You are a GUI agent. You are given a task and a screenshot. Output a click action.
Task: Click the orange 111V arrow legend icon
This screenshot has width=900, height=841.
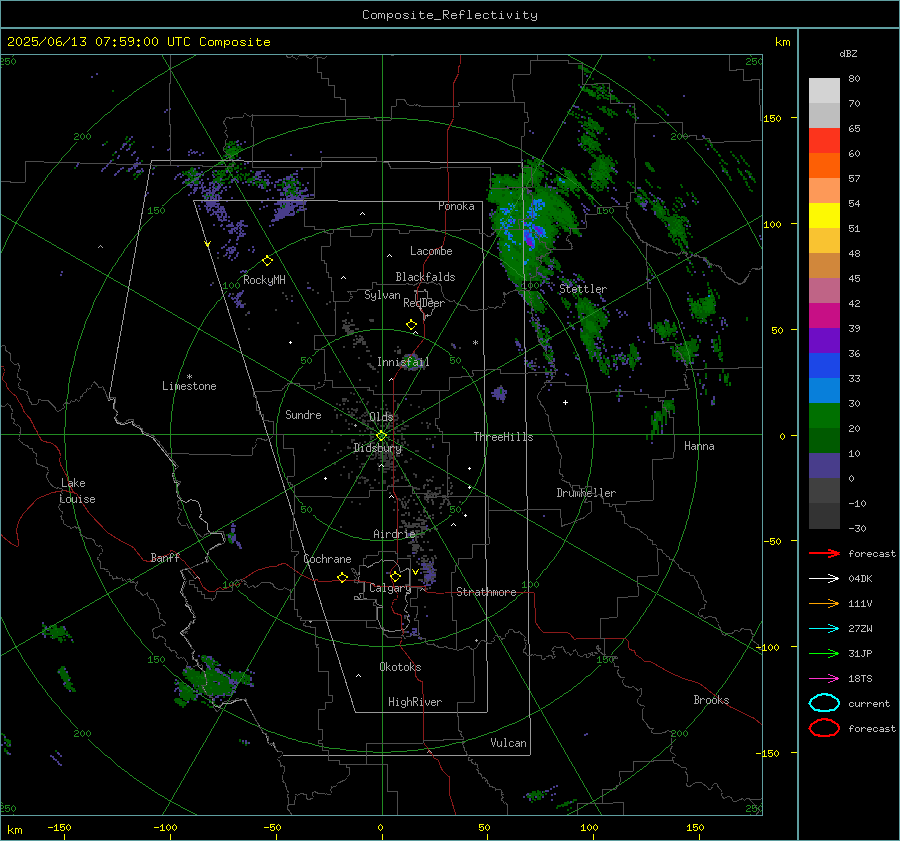tap(824, 603)
